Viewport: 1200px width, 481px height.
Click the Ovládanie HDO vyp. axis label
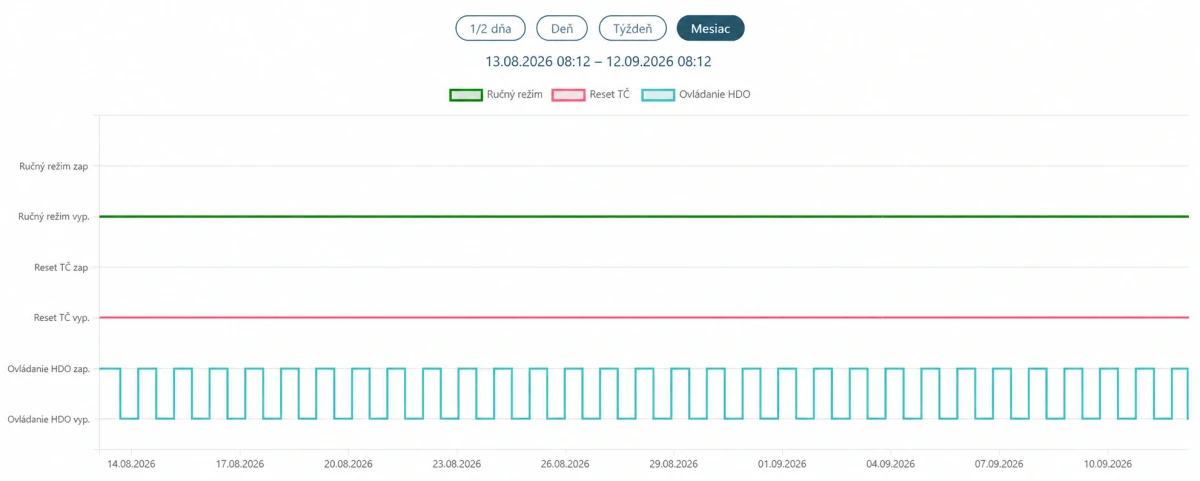48,419
